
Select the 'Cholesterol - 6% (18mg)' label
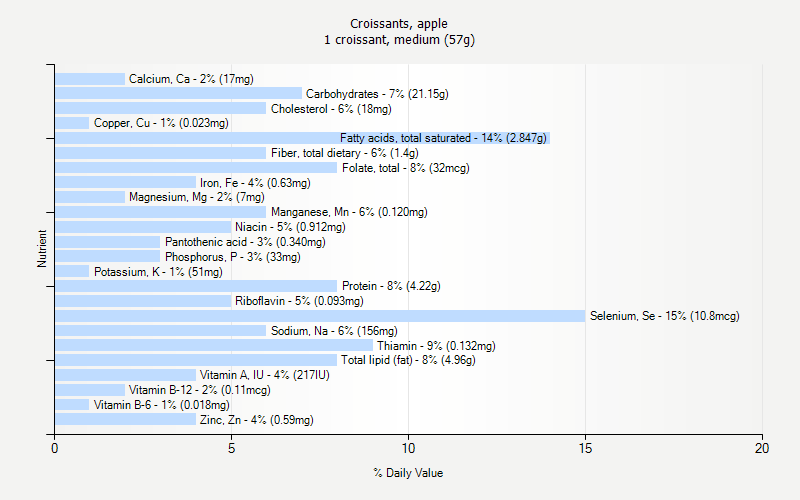click(x=331, y=108)
